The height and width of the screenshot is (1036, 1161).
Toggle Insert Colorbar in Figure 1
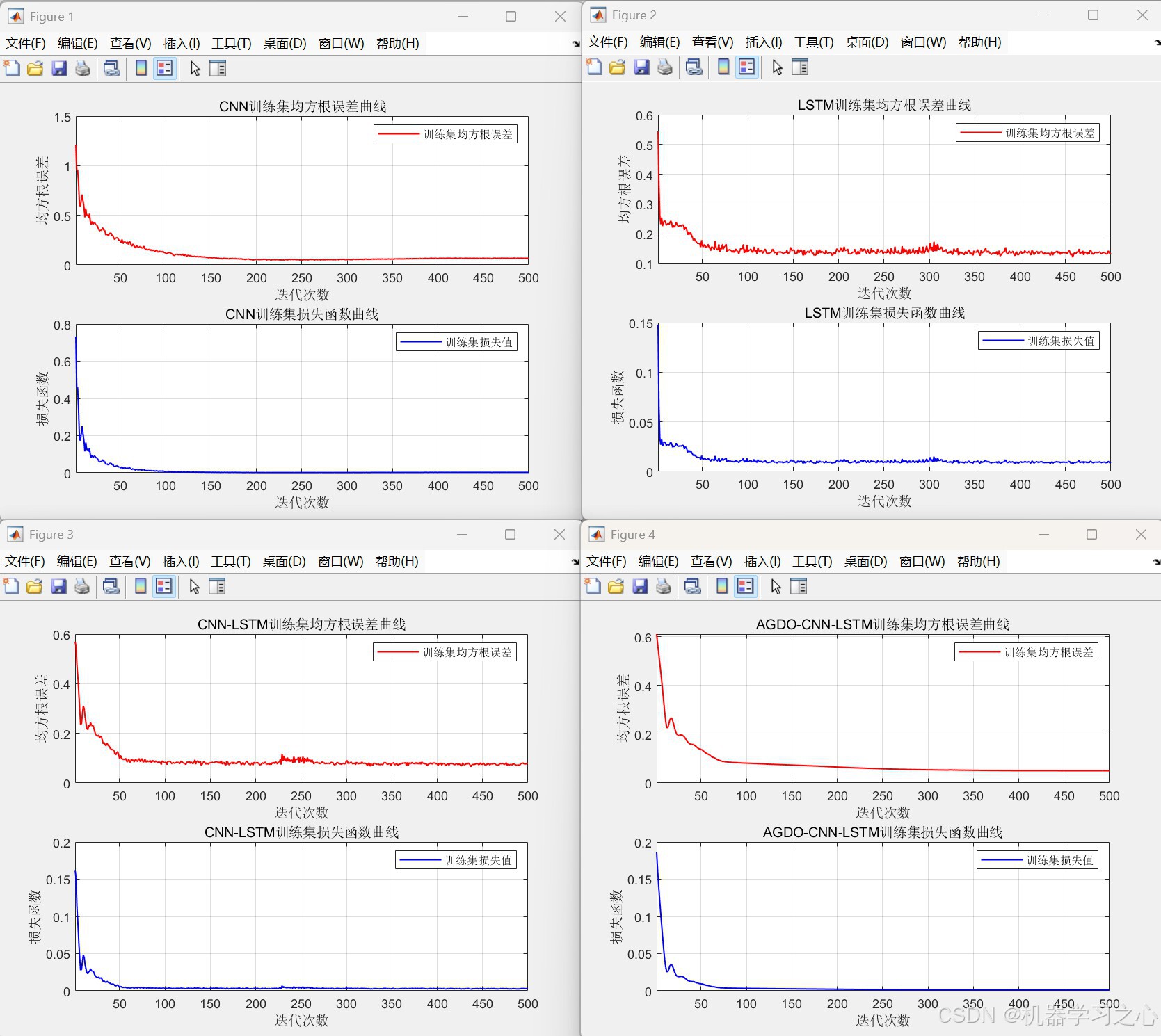(x=141, y=68)
